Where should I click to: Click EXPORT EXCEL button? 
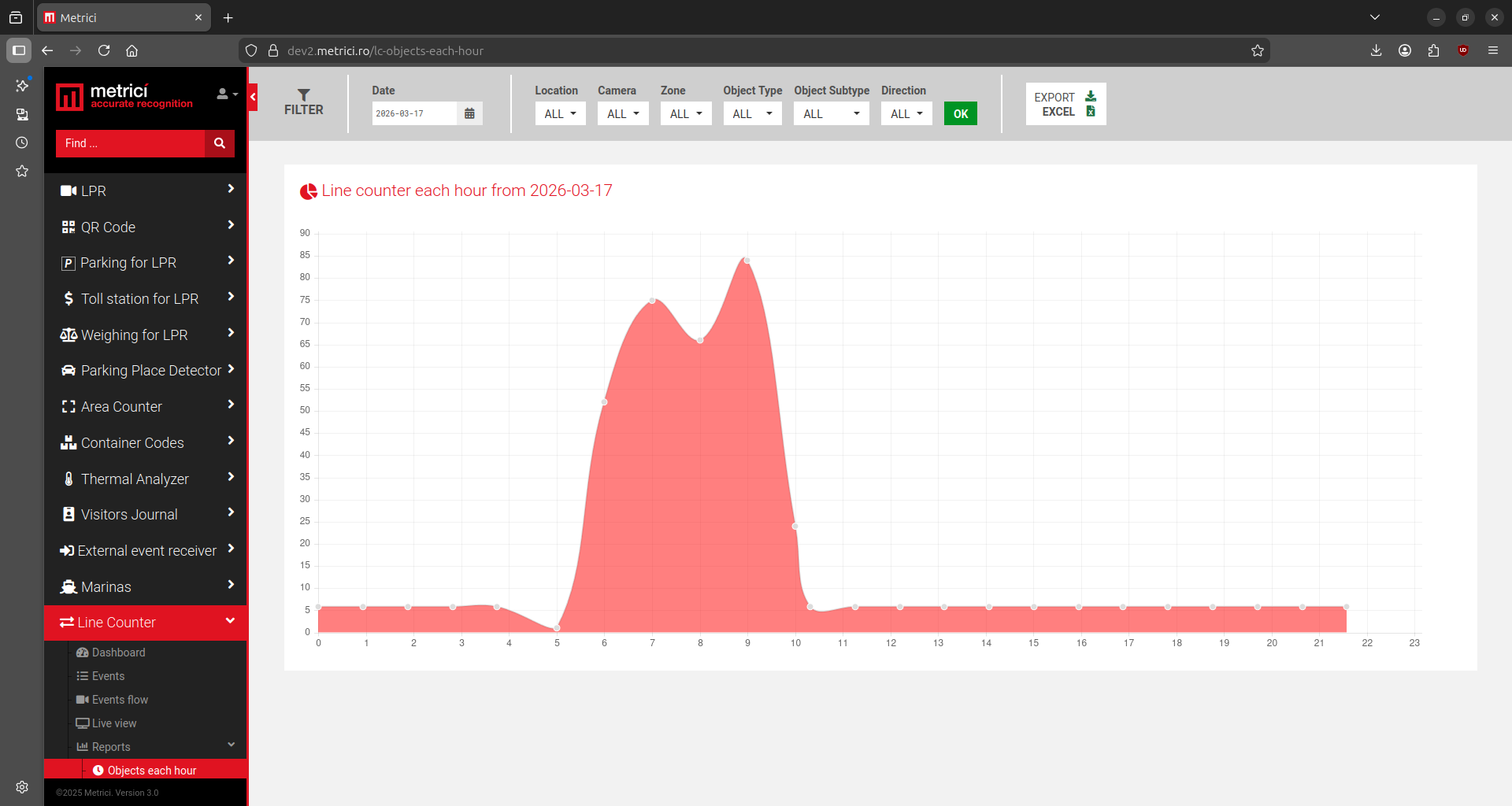(1065, 104)
